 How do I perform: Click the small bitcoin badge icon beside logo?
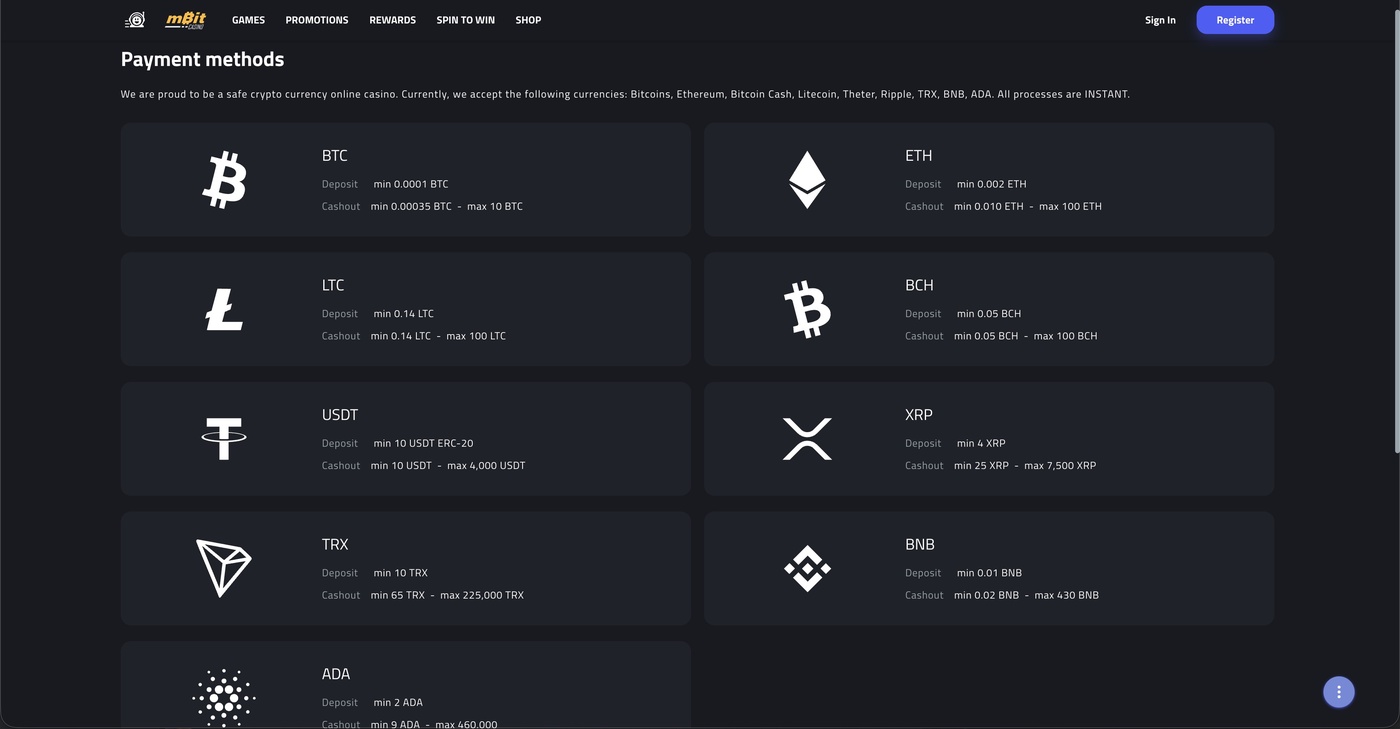135,20
